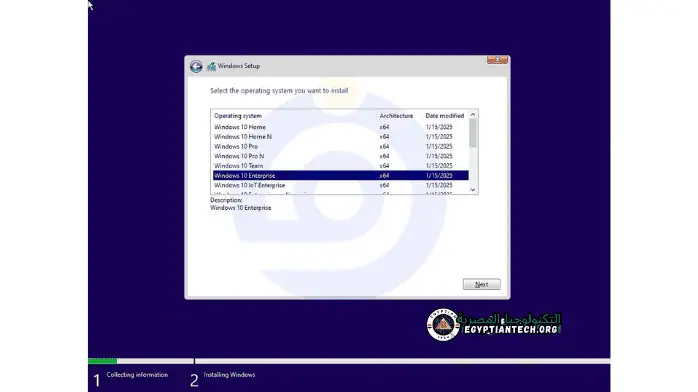This screenshot has height=392, width=698.
Task: Click the Next button
Action: coord(482,284)
